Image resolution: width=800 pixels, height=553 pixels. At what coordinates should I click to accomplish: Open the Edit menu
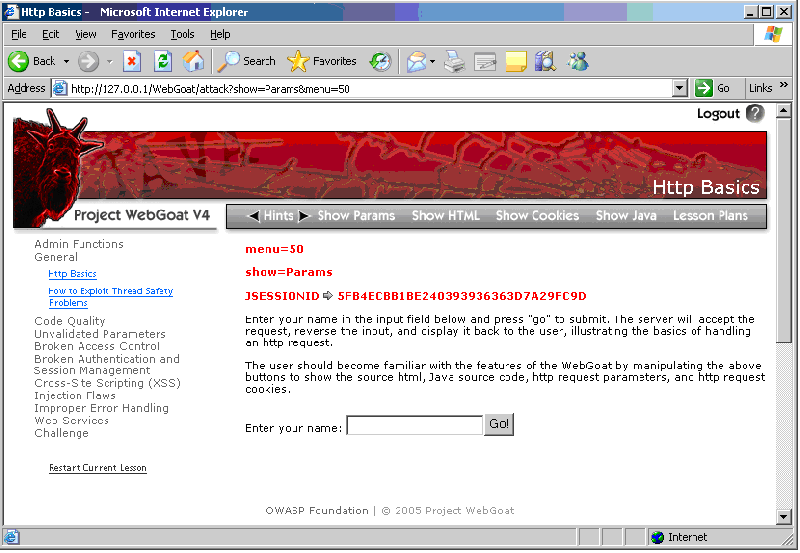[x=51, y=34]
